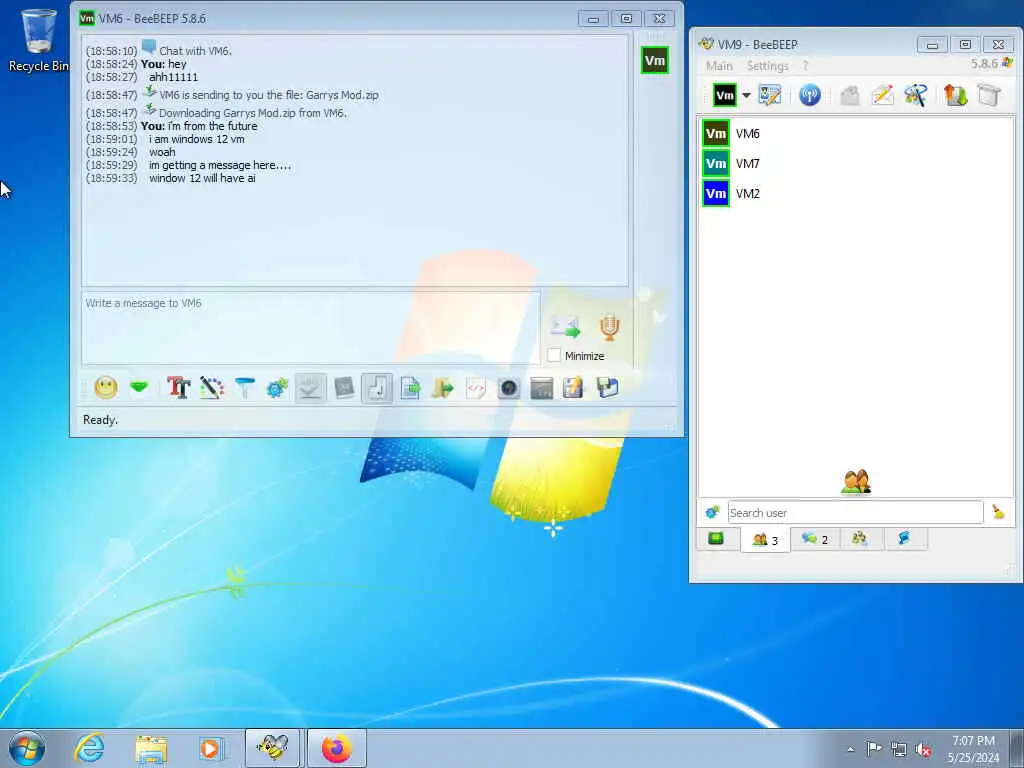Viewport: 1024px width, 768px height.
Task: Show hidden tray icons arrow
Action: [850, 749]
